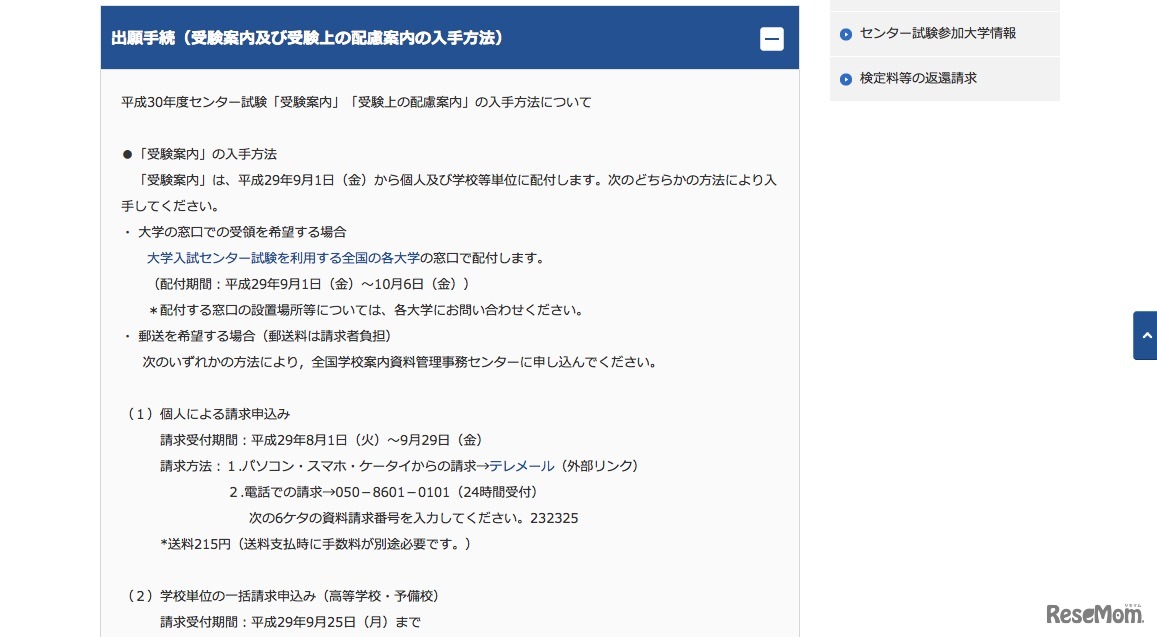The width and height of the screenshot is (1157, 637).
Task: Click the 請求受付期間 line under 個人による請求申込み
Action: [x=319, y=439]
